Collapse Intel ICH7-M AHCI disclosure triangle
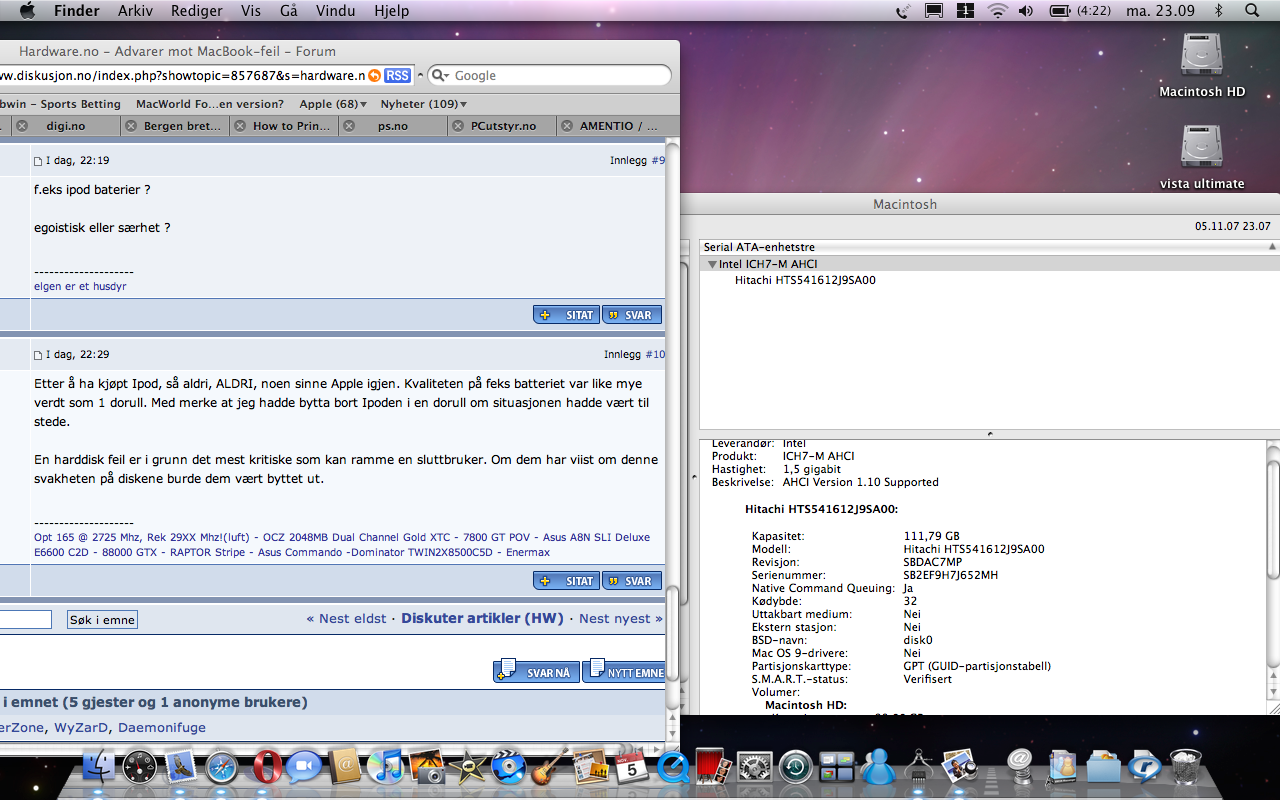The image size is (1280, 800). [712, 265]
